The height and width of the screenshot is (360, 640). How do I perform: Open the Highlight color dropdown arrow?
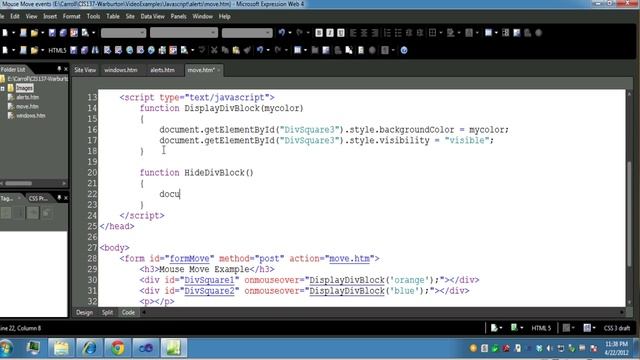(459, 33)
